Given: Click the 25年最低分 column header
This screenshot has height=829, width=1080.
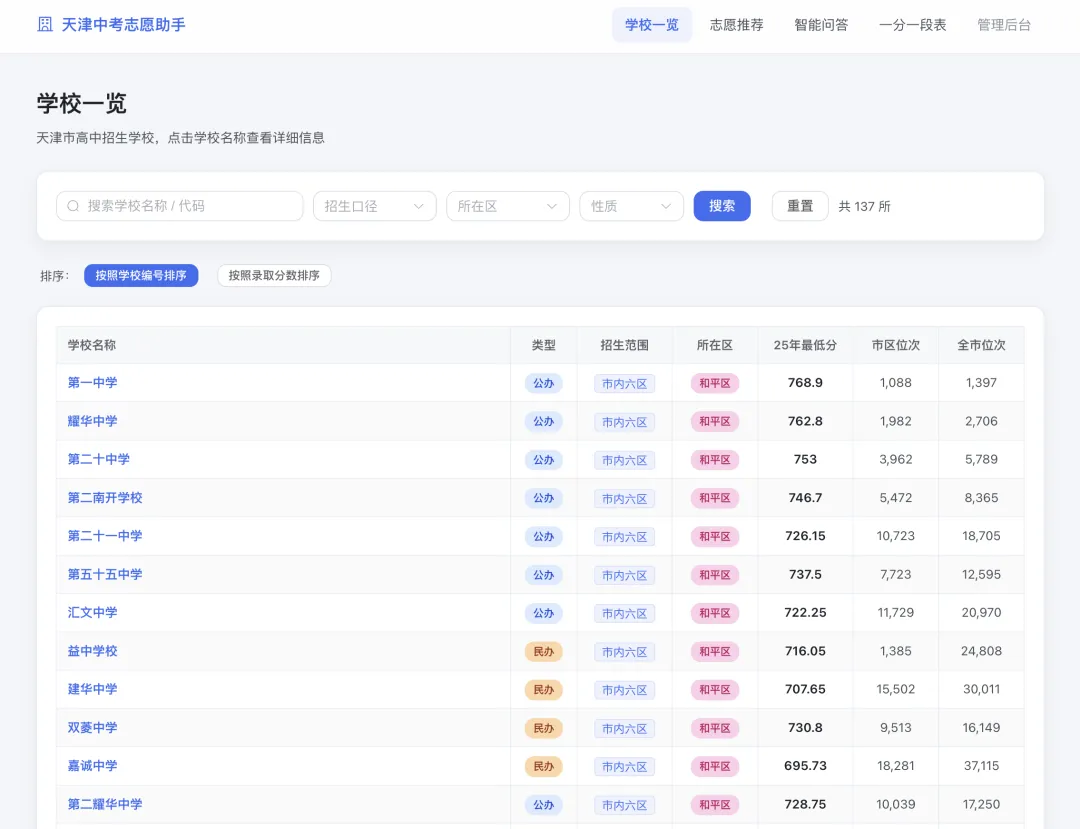Looking at the screenshot, I should (805, 345).
